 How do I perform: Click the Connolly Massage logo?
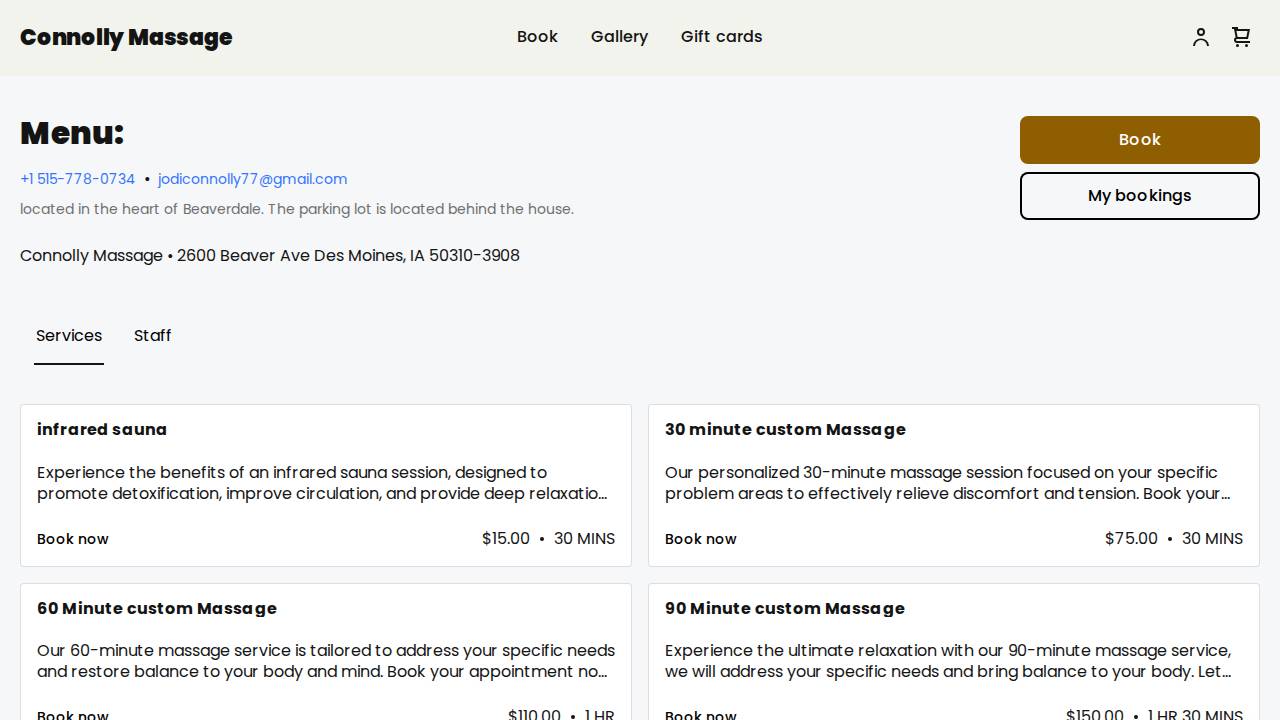click(126, 37)
